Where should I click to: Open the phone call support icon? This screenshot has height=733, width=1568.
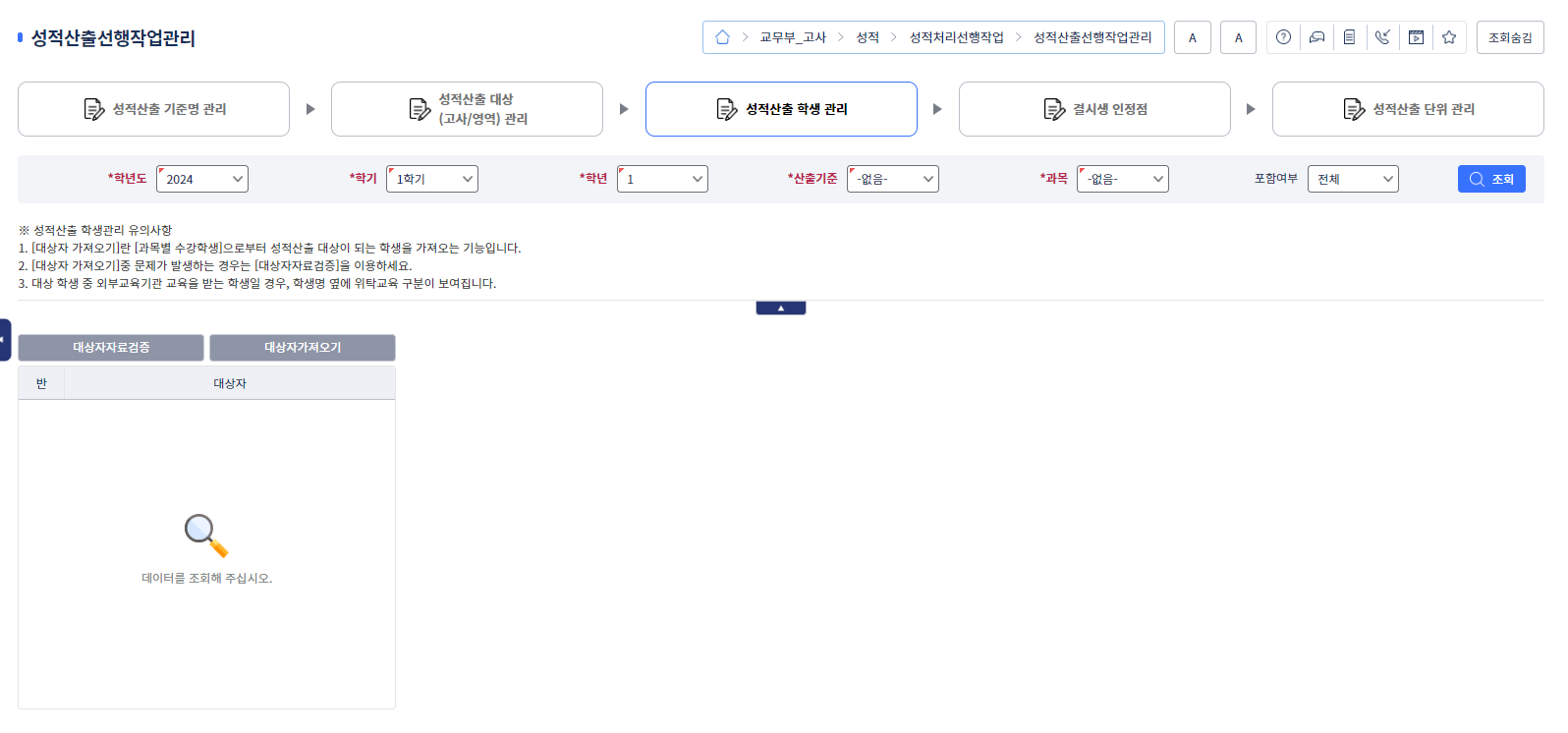coord(1382,37)
